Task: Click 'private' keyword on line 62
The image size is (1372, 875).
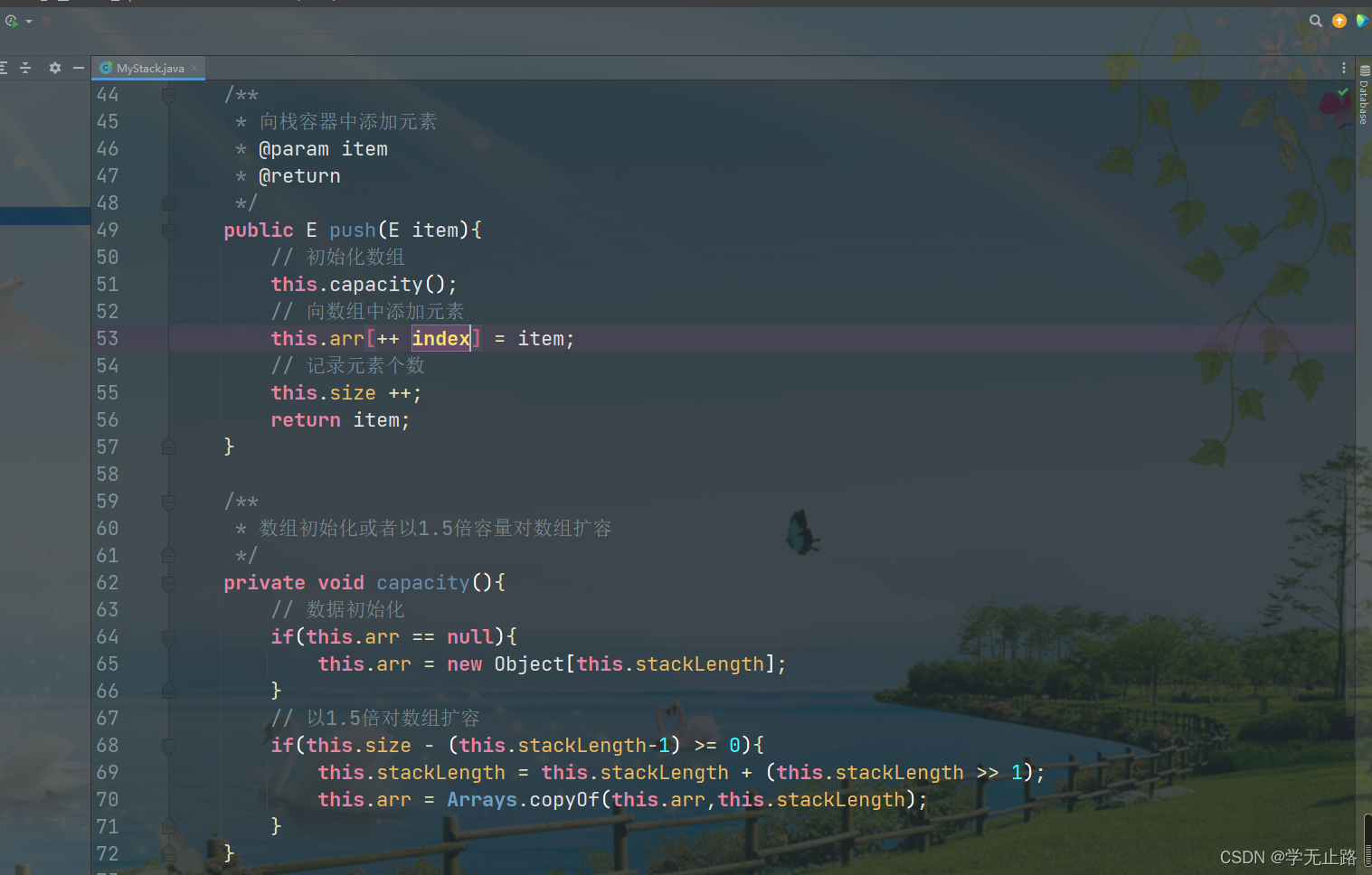Action: tap(264, 583)
